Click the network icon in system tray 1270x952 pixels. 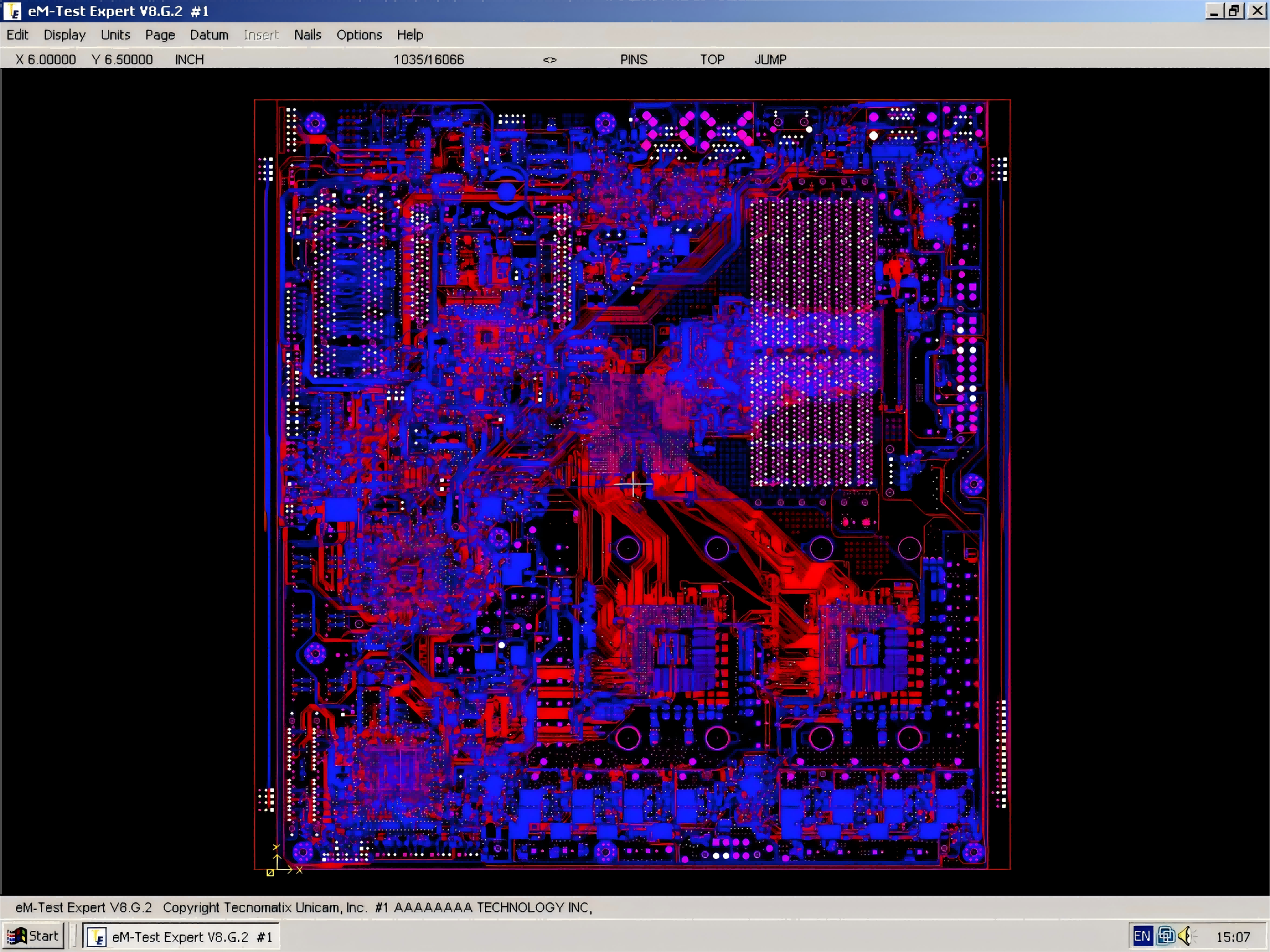[x=1166, y=936]
